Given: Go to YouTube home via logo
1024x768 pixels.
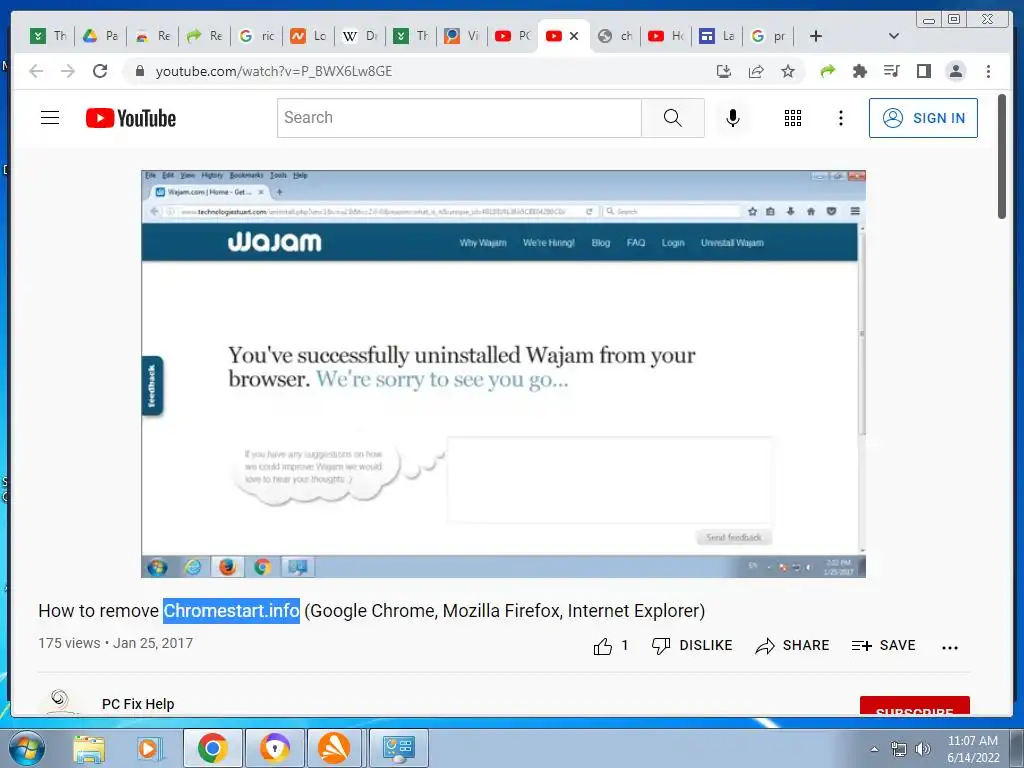Looking at the screenshot, I should [x=131, y=118].
